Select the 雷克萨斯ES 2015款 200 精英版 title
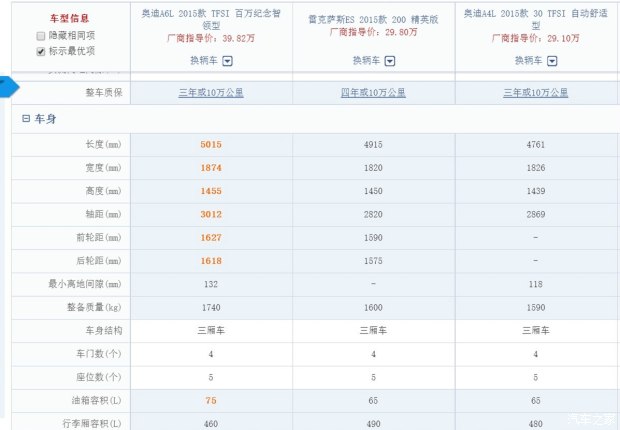The image size is (620, 430). pos(373,19)
